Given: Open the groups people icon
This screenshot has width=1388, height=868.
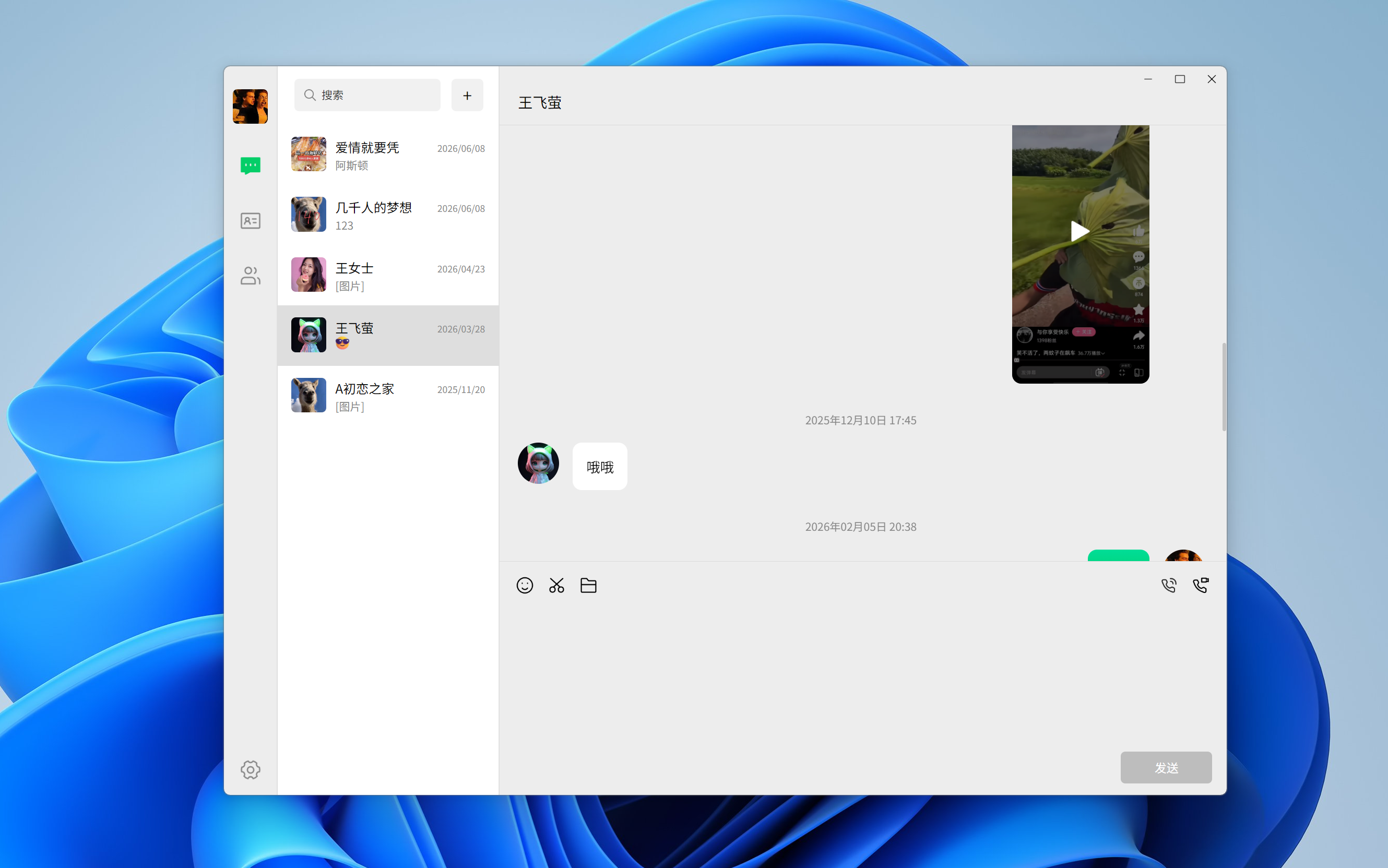Looking at the screenshot, I should (x=250, y=276).
